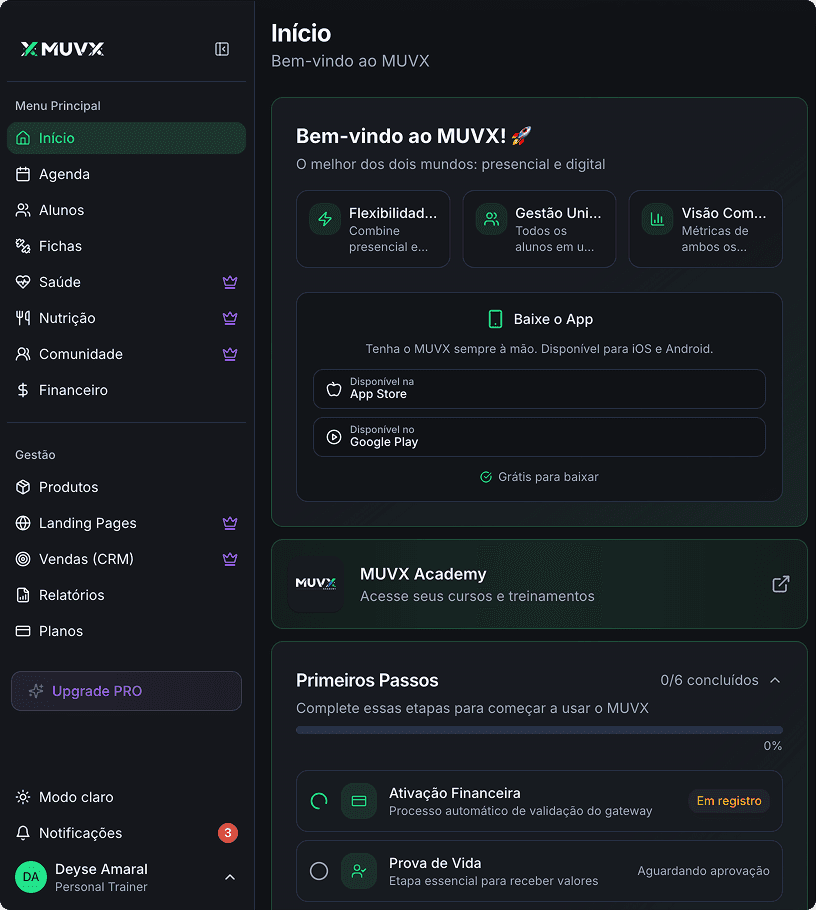Click the 0% progress bar
Image resolution: width=816 pixels, height=910 pixels.
(x=539, y=730)
